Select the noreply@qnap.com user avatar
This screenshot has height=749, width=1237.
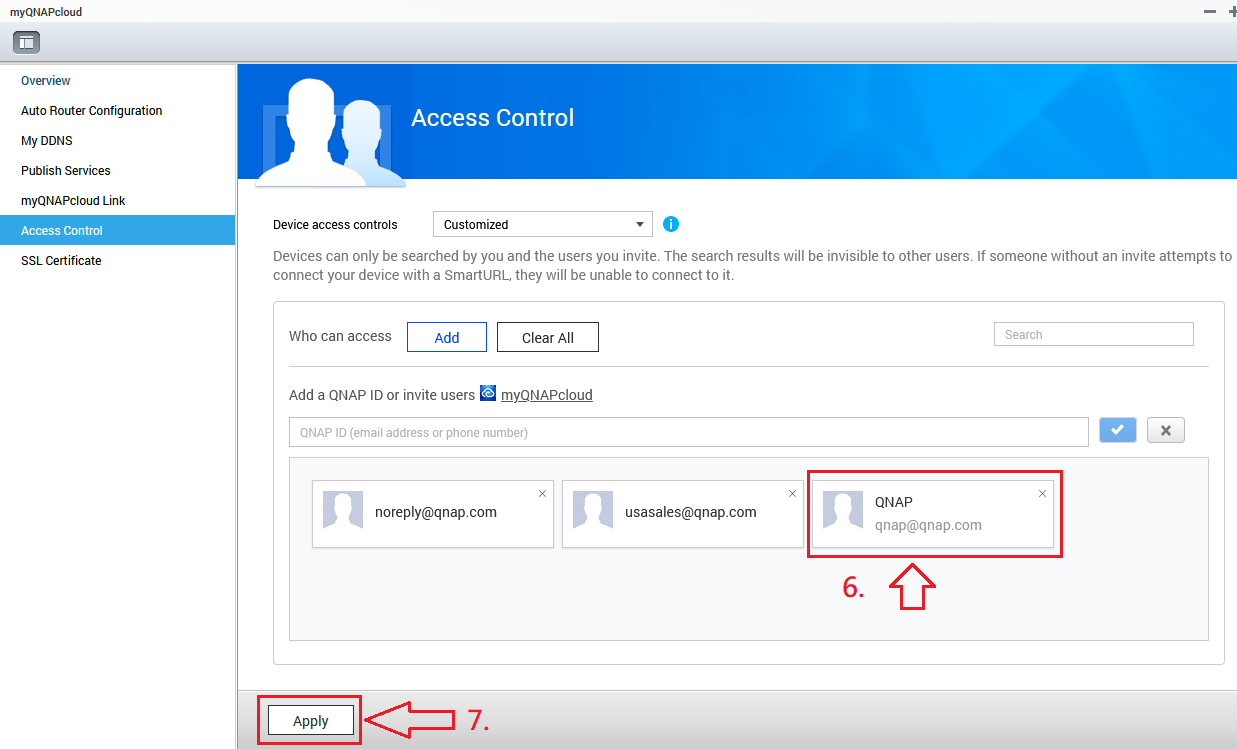coord(343,511)
